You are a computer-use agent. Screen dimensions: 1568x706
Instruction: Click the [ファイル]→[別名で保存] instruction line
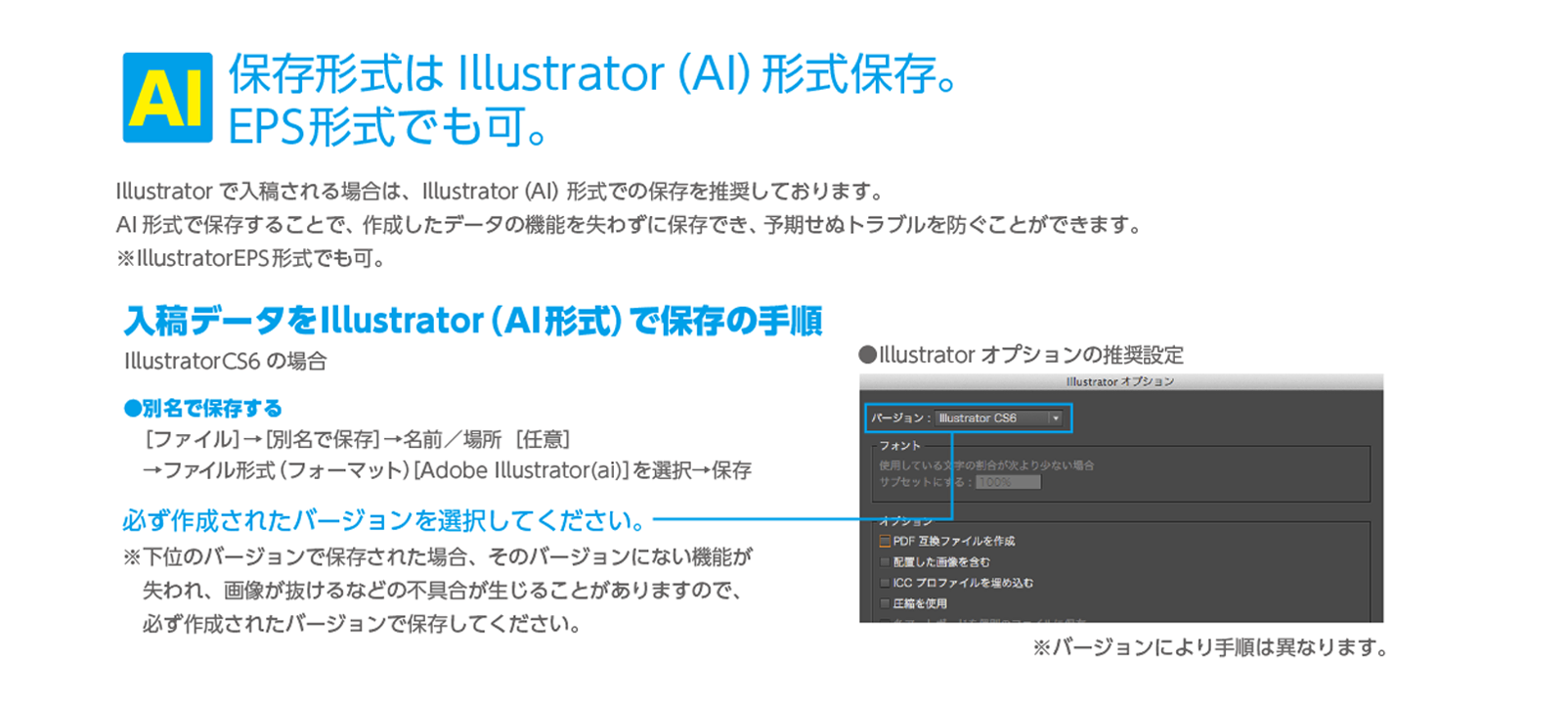tap(357, 439)
